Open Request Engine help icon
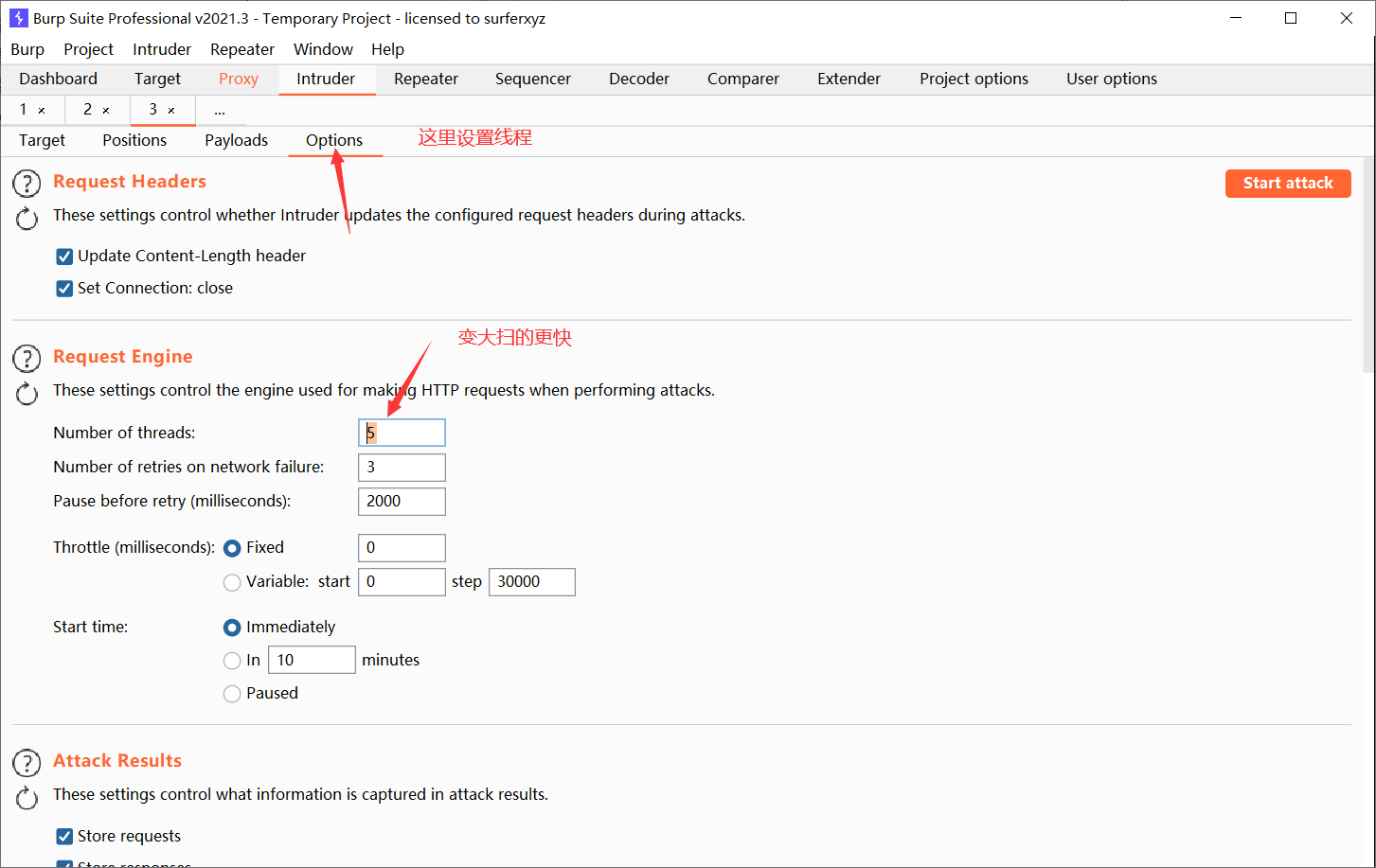The image size is (1376, 868). pyautogui.click(x=27, y=358)
